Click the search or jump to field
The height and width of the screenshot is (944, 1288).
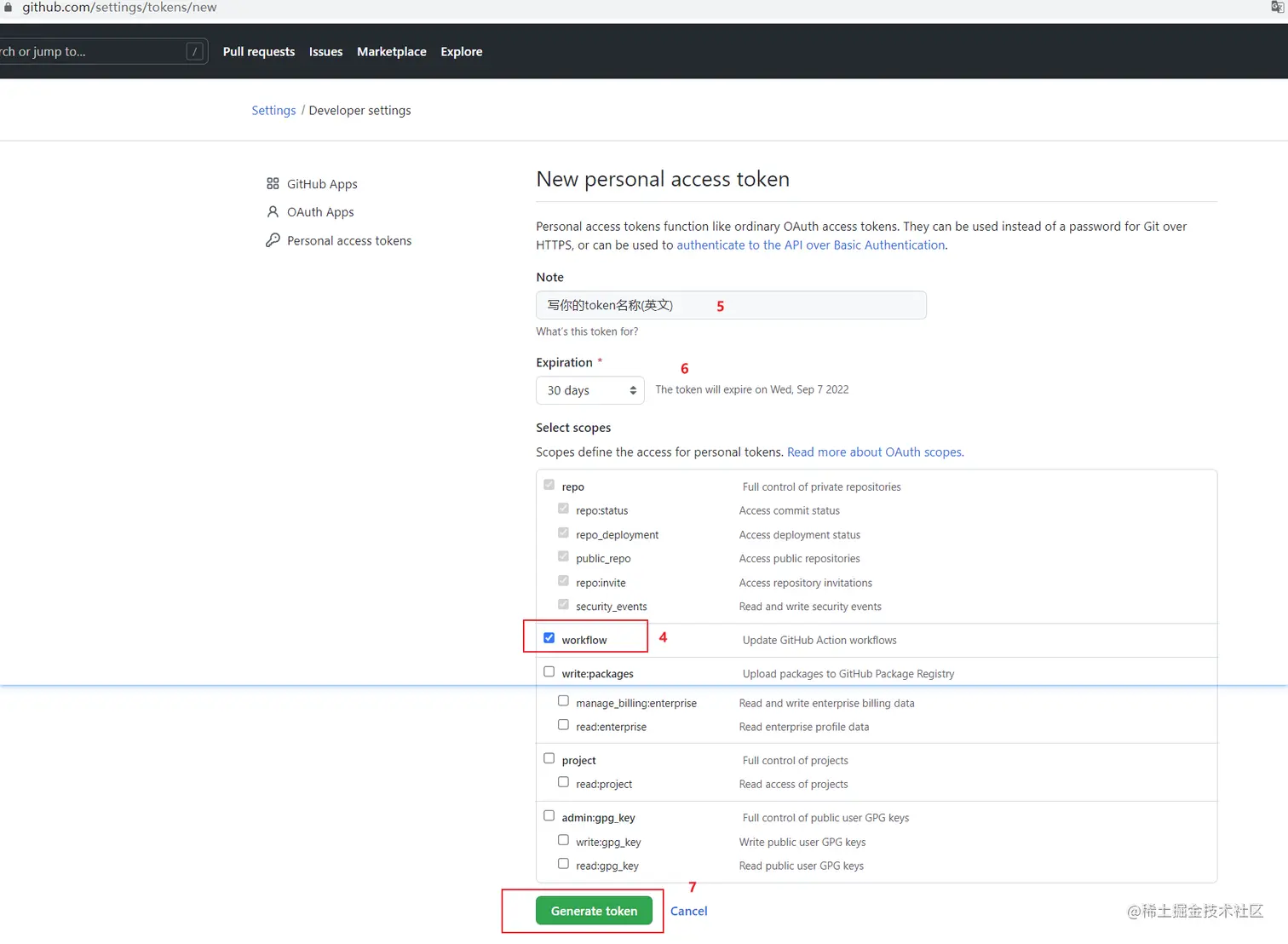[x=102, y=51]
